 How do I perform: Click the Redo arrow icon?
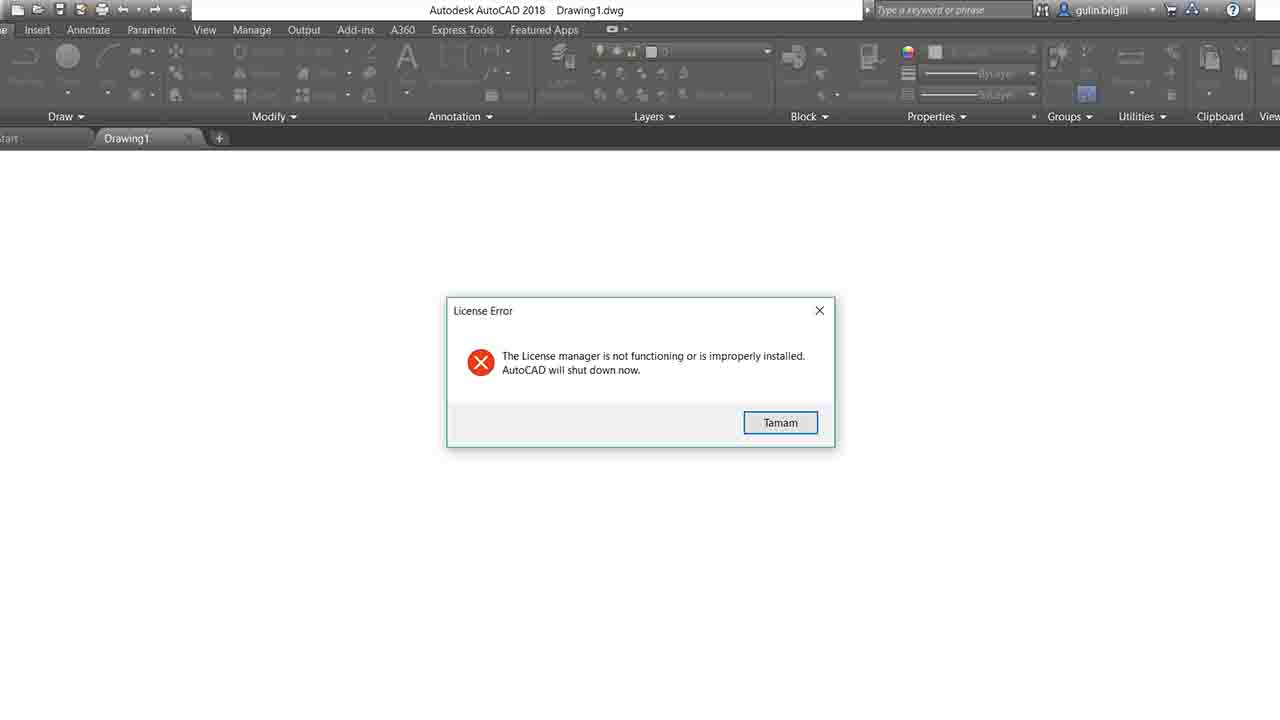coord(155,10)
